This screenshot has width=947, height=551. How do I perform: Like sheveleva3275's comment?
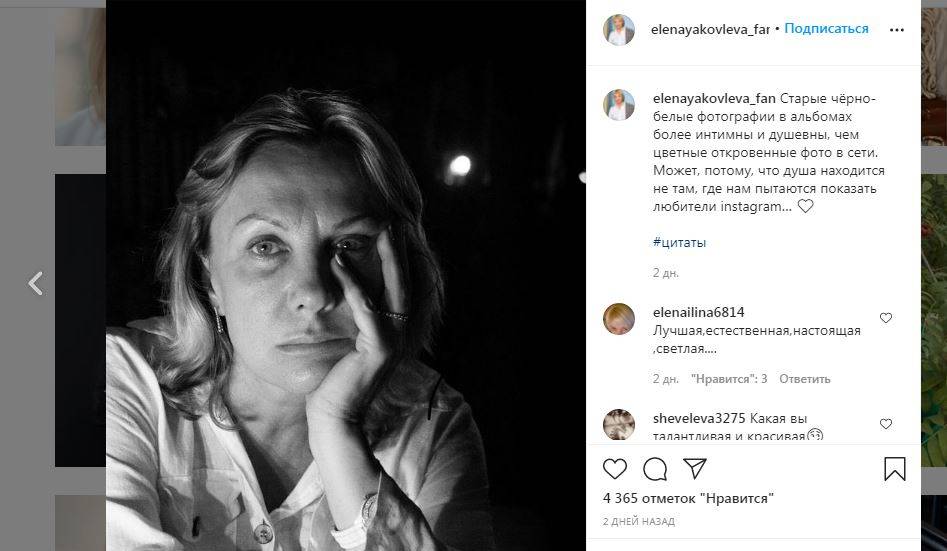coord(885,424)
